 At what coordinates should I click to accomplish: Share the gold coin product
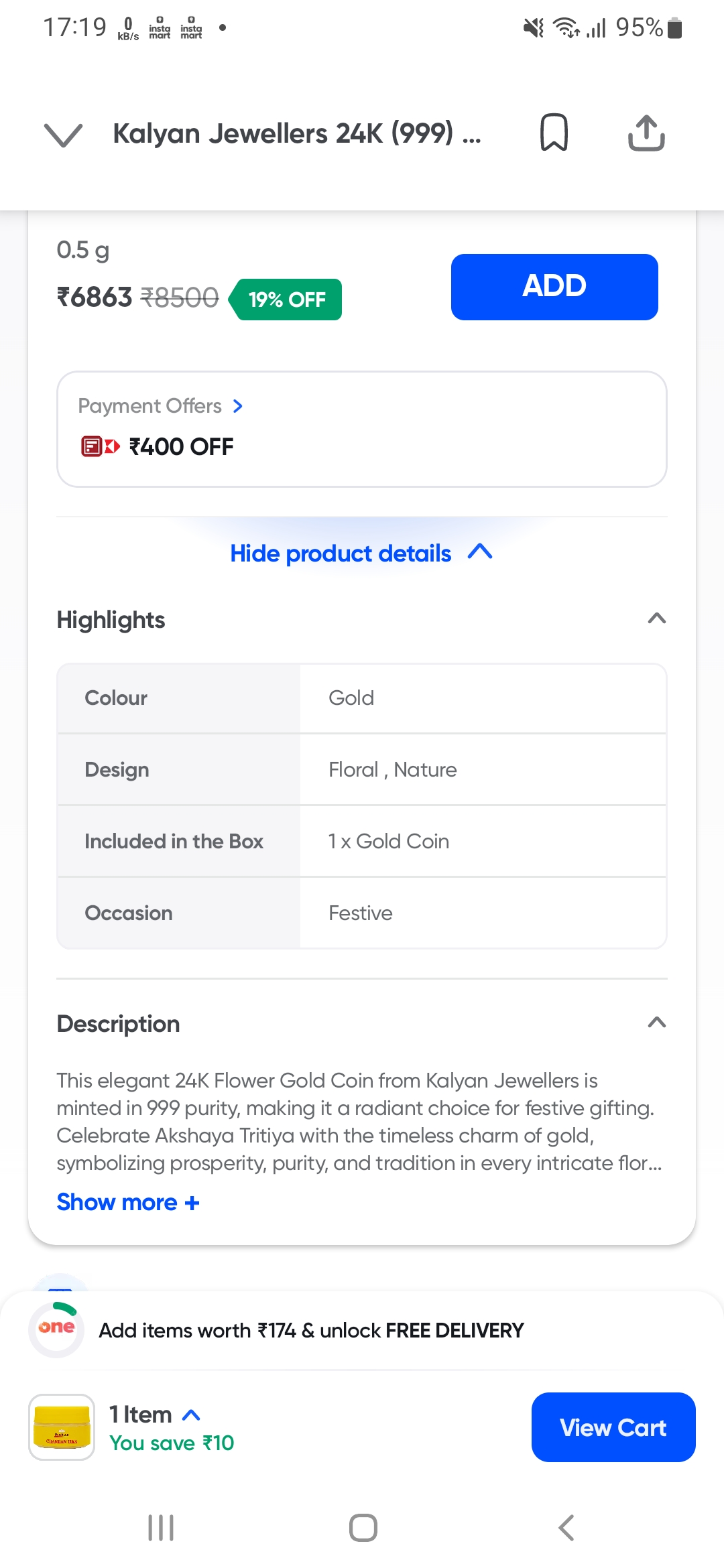646,132
